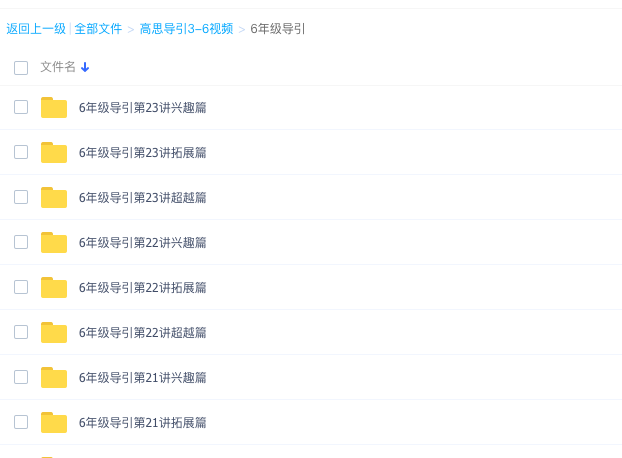This screenshot has width=622, height=458.
Task: Open folder icon for 6年级导引第22讲拓展篇
Action: [x=54, y=287]
